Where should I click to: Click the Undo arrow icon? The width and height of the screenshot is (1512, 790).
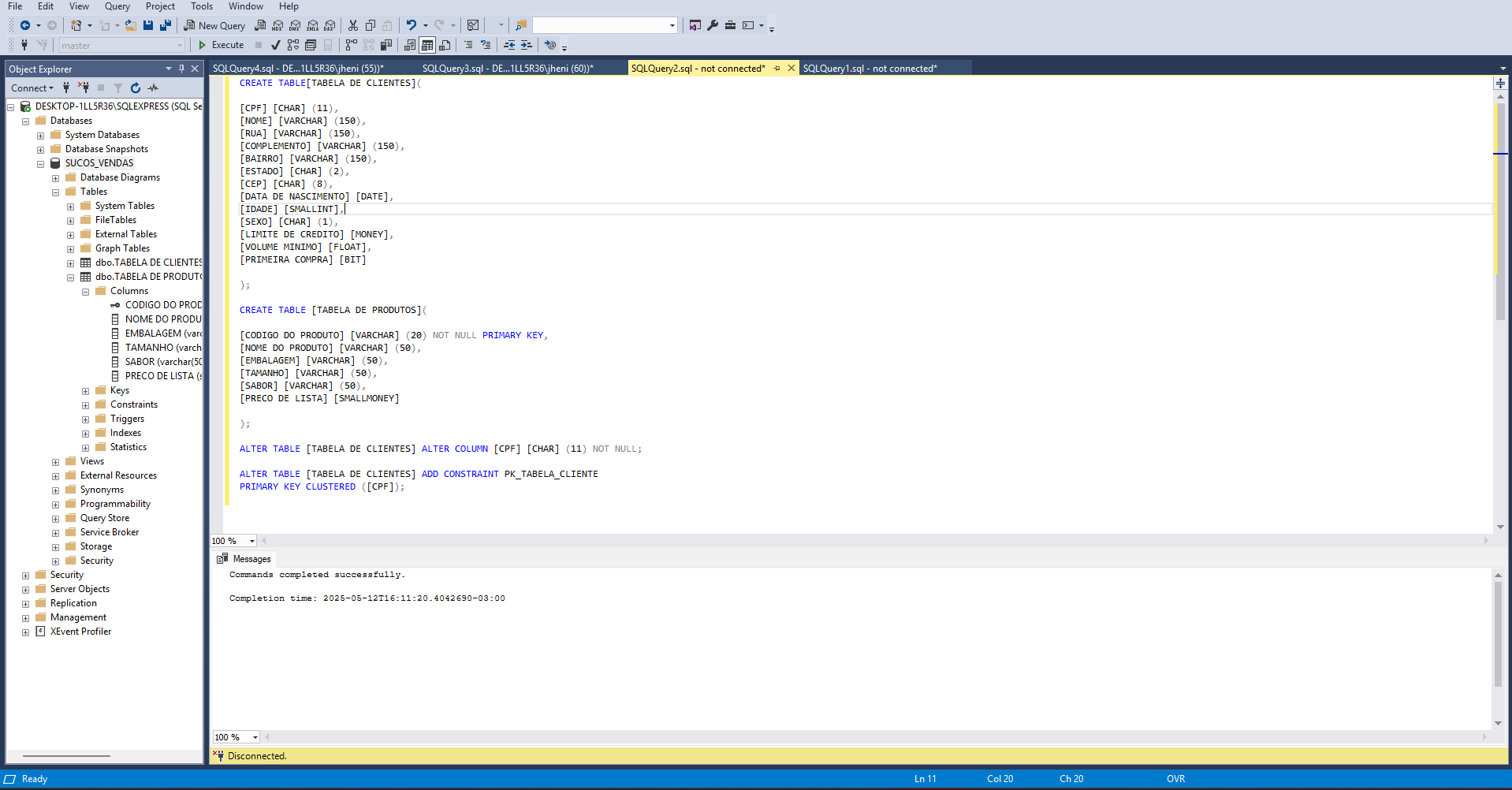[x=411, y=25]
